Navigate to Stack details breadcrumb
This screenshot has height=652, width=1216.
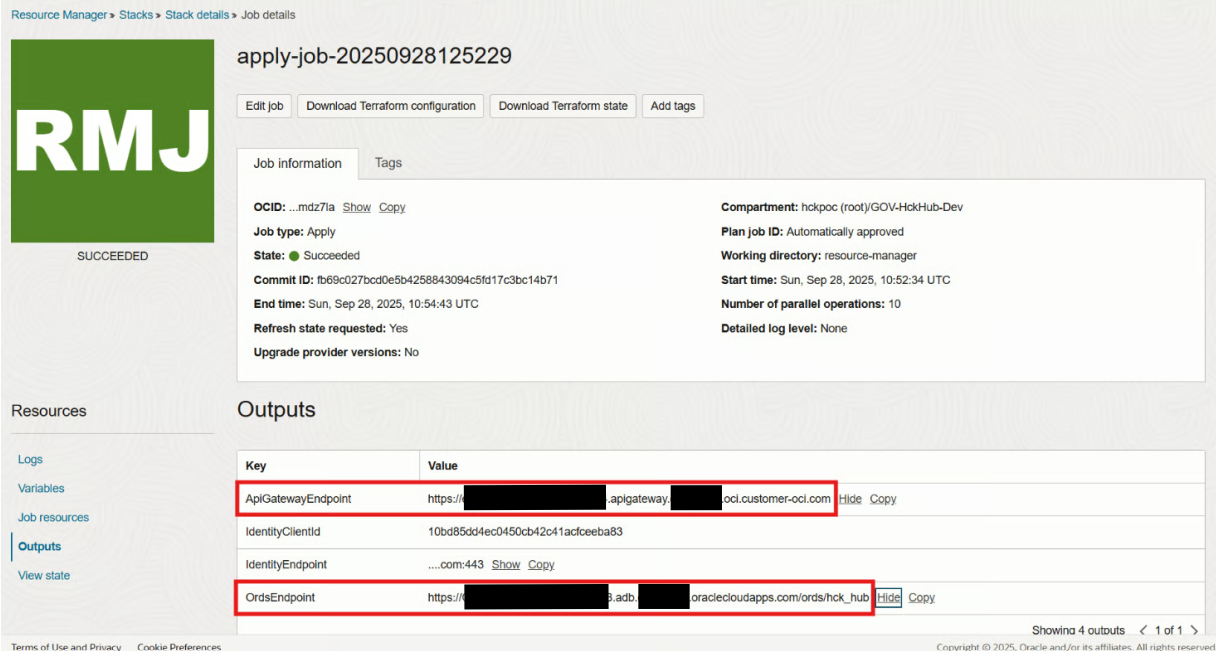click(x=198, y=15)
